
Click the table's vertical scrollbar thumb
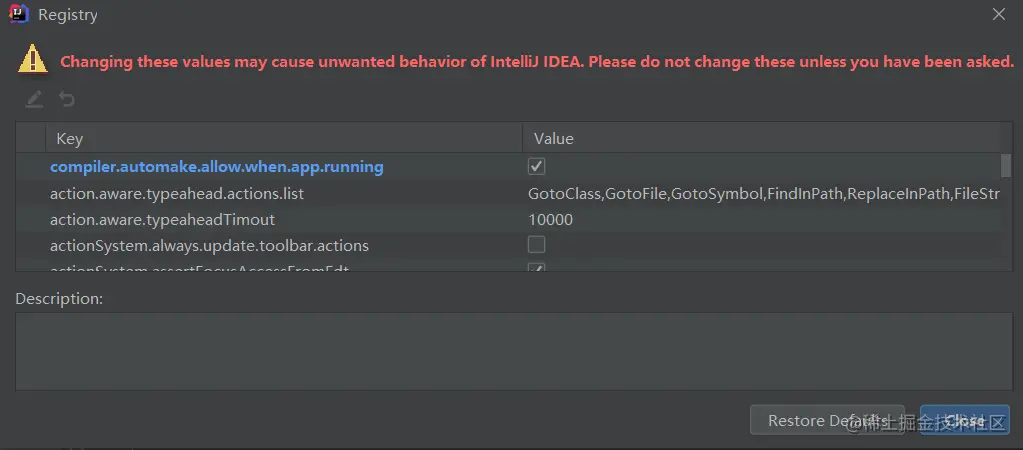[1005, 165]
